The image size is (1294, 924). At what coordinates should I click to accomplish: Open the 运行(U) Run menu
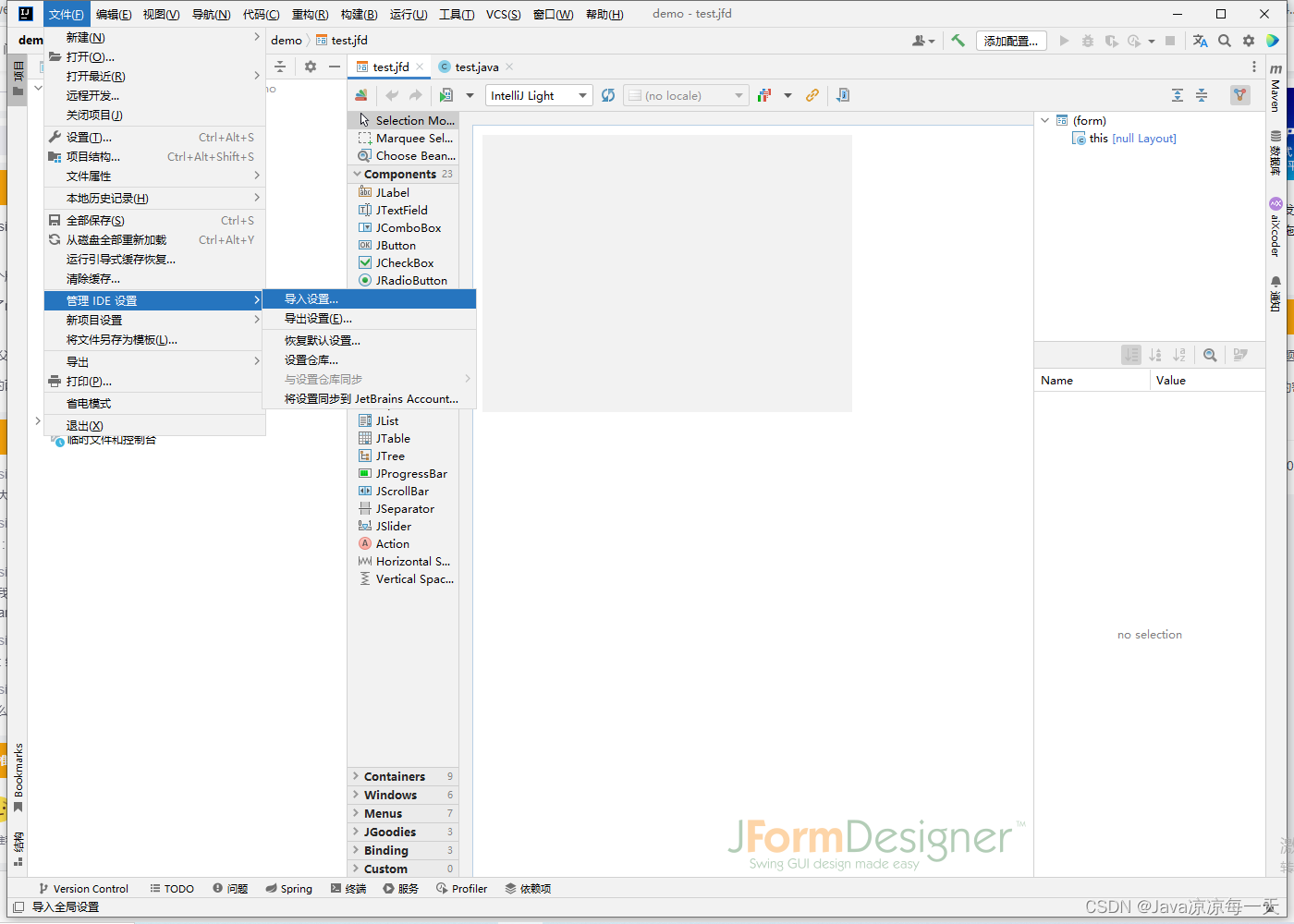pos(409,14)
